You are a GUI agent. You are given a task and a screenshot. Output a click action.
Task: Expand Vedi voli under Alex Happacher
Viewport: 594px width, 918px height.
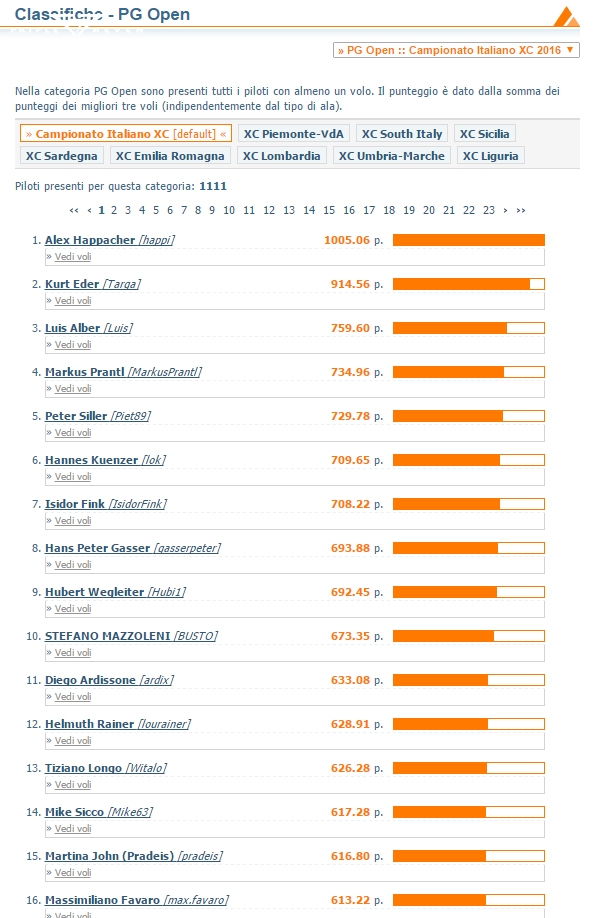pos(73,256)
